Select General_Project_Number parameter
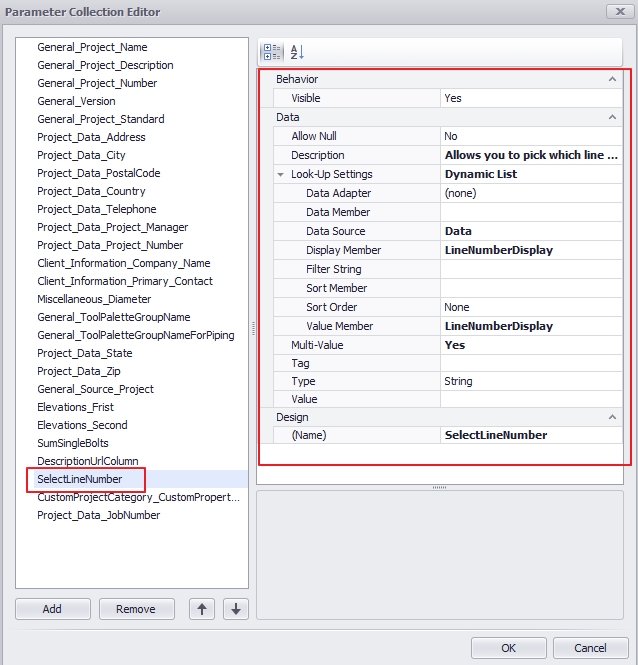This screenshot has width=638, height=665. 97,83
